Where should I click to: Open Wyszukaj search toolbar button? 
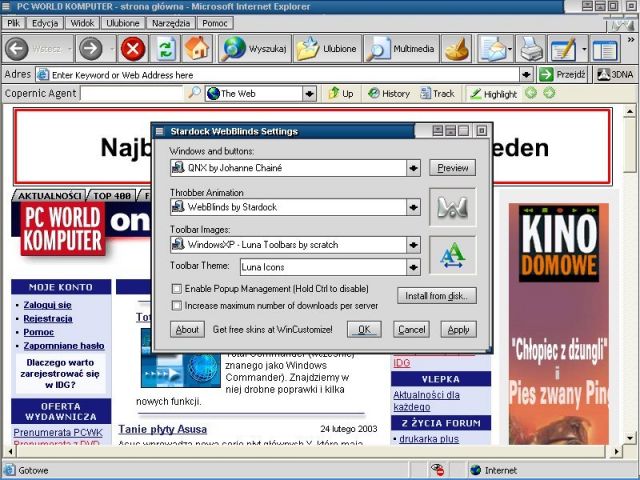[x=254, y=49]
